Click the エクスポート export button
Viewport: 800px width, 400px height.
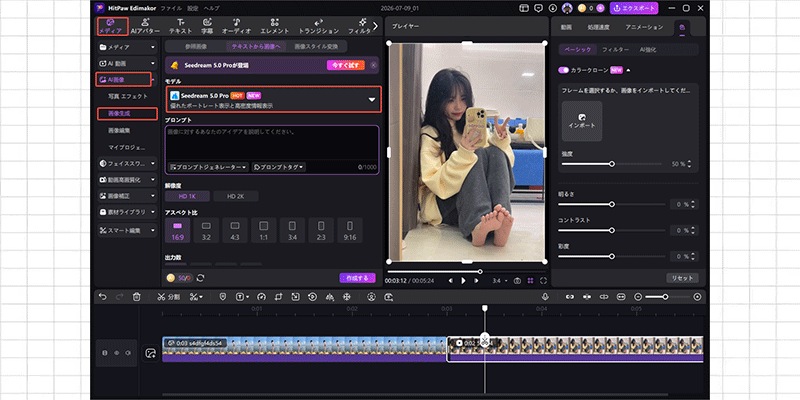pyautogui.click(x=634, y=8)
